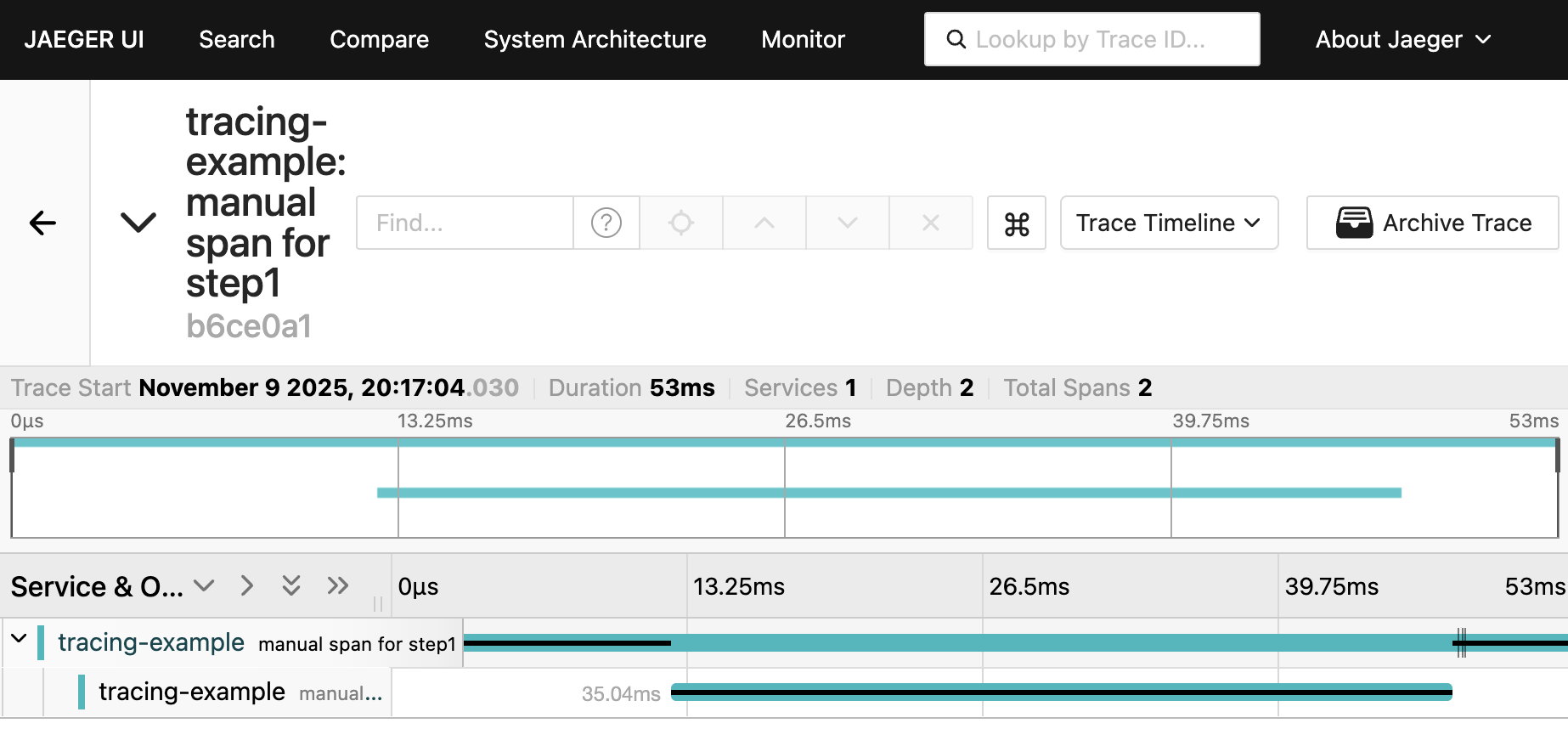Viewport: 1568px width, 729px height.
Task: Click the Archive Trace button
Action: click(x=1432, y=223)
